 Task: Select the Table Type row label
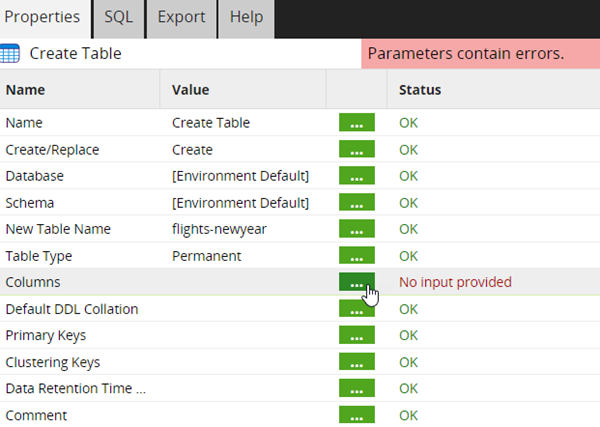pyautogui.click(x=39, y=256)
